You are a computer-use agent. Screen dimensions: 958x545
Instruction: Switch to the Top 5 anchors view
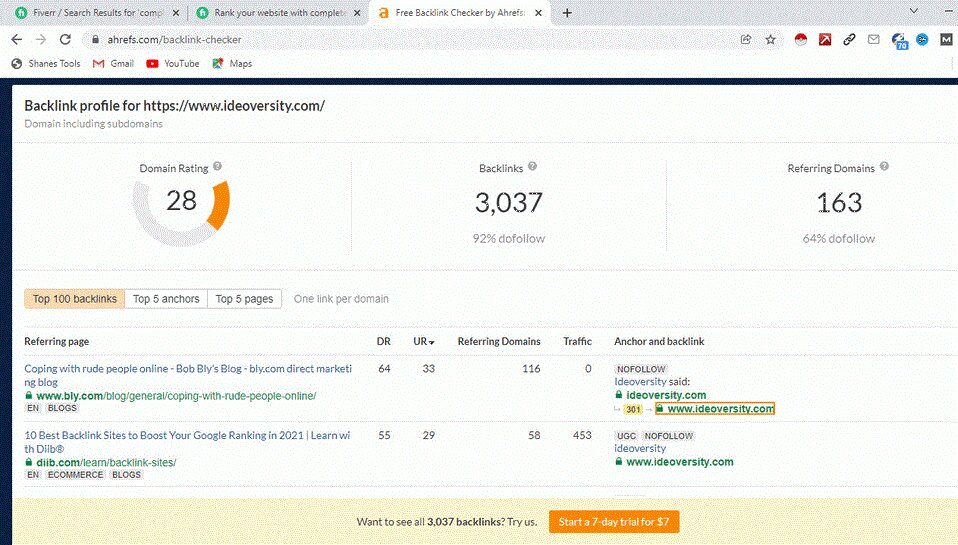click(x=166, y=299)
